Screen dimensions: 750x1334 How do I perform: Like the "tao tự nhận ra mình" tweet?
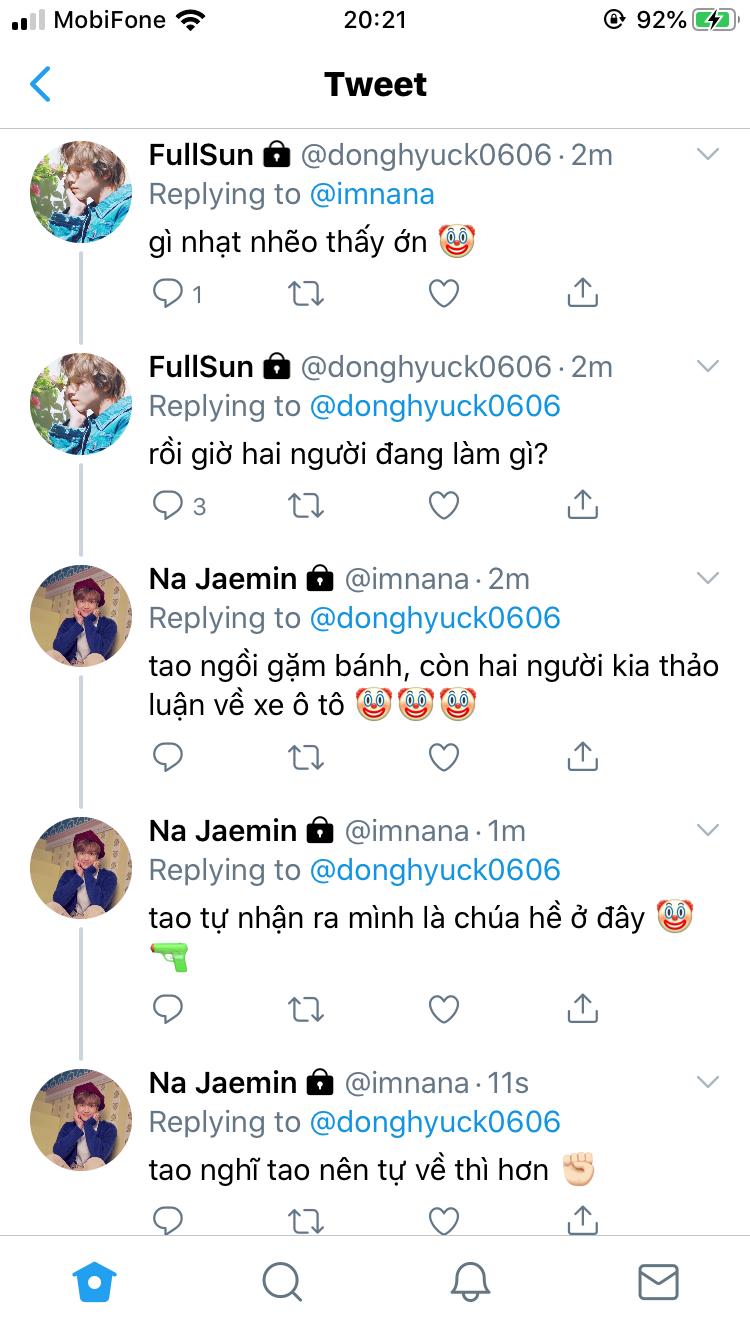[x=443, y=1009]
